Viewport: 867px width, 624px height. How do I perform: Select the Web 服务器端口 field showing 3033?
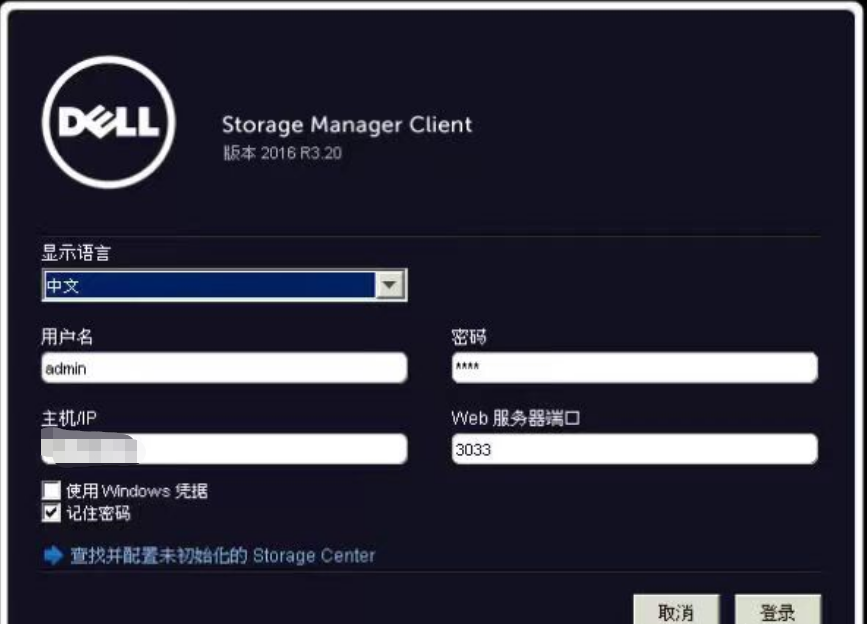tap(634, 449)
